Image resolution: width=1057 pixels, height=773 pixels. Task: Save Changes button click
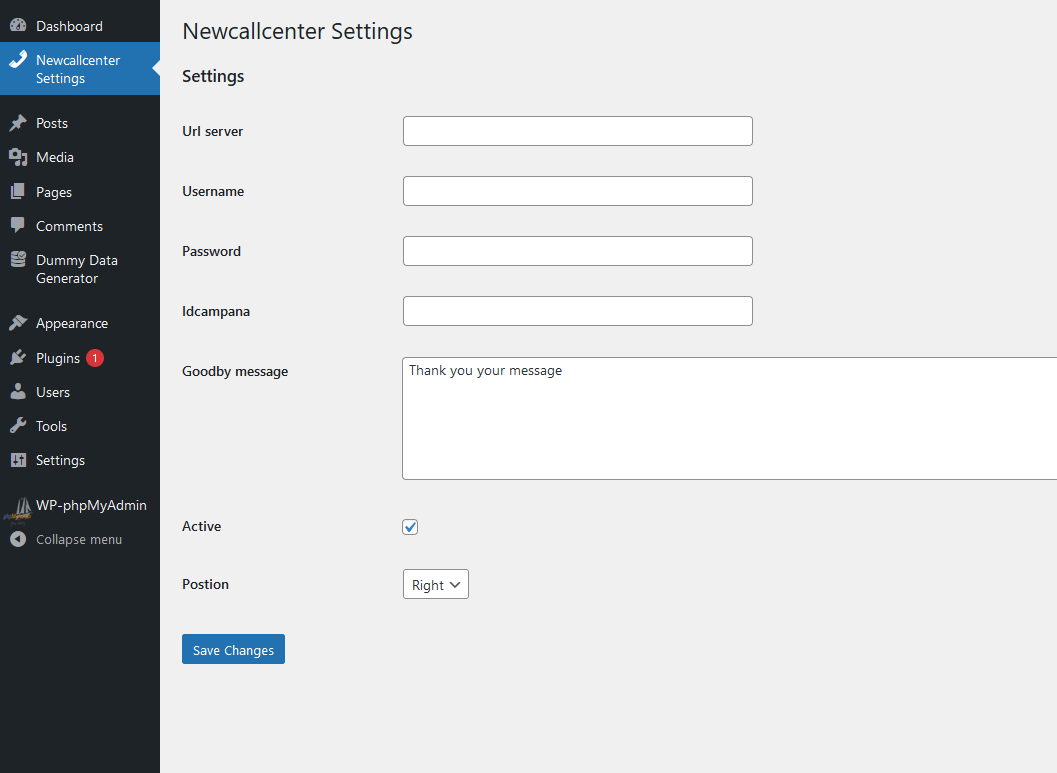(233, 649)
